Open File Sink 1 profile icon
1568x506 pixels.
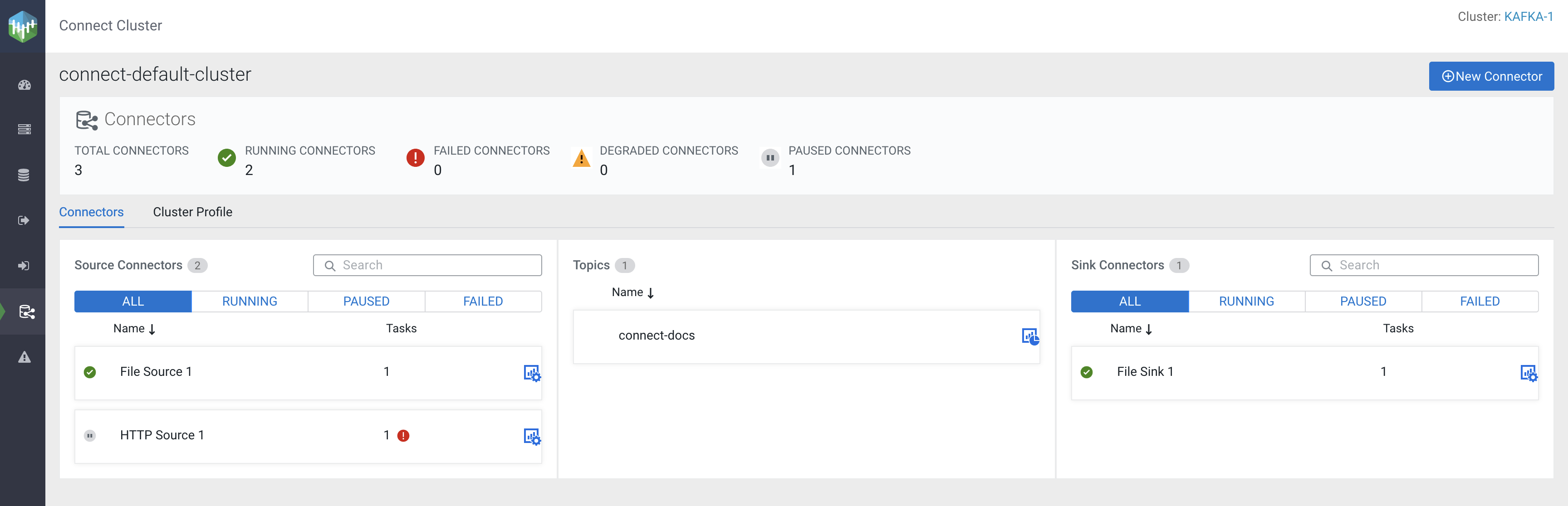tap(1528, 373)
